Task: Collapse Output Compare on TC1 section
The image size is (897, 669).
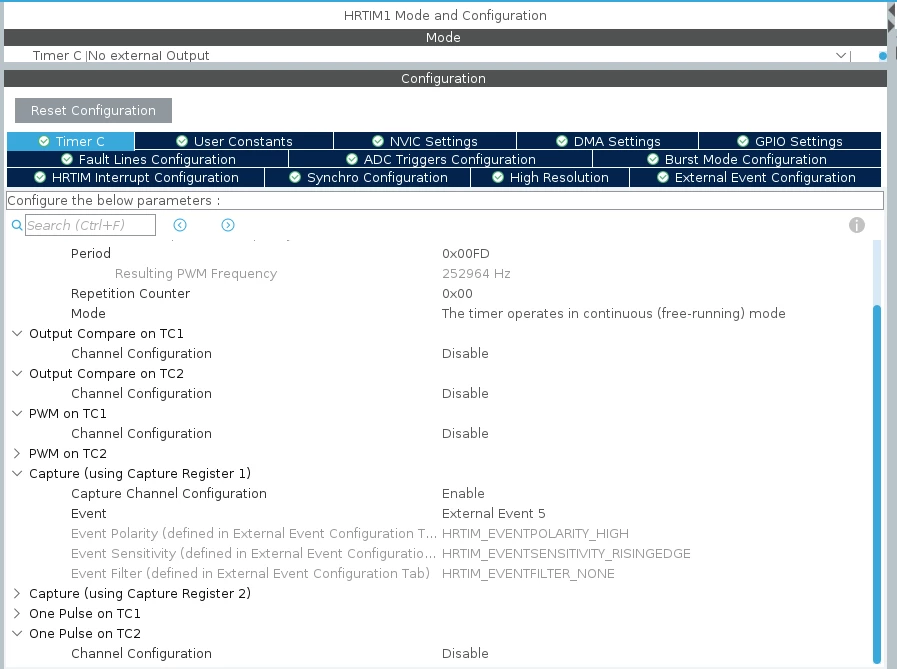Action: tap(17, 333)
